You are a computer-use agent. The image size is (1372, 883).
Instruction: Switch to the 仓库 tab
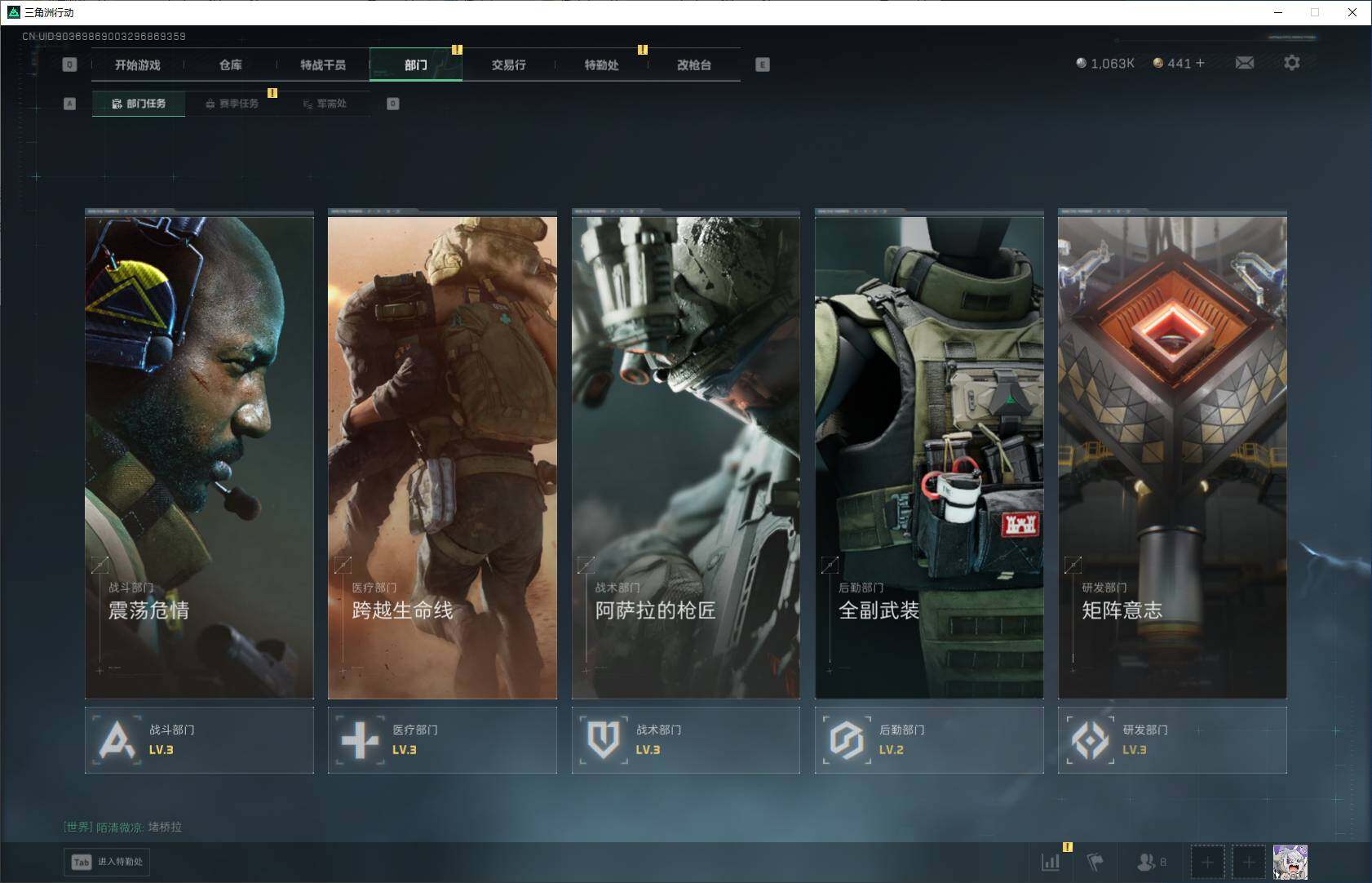click(230, 64)
